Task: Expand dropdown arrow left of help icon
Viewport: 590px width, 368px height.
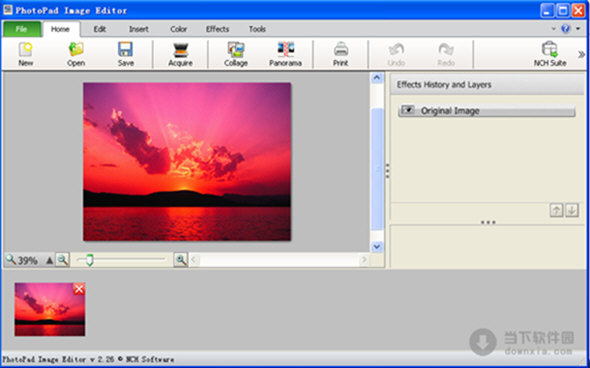Action: click(x=554, y=29)
